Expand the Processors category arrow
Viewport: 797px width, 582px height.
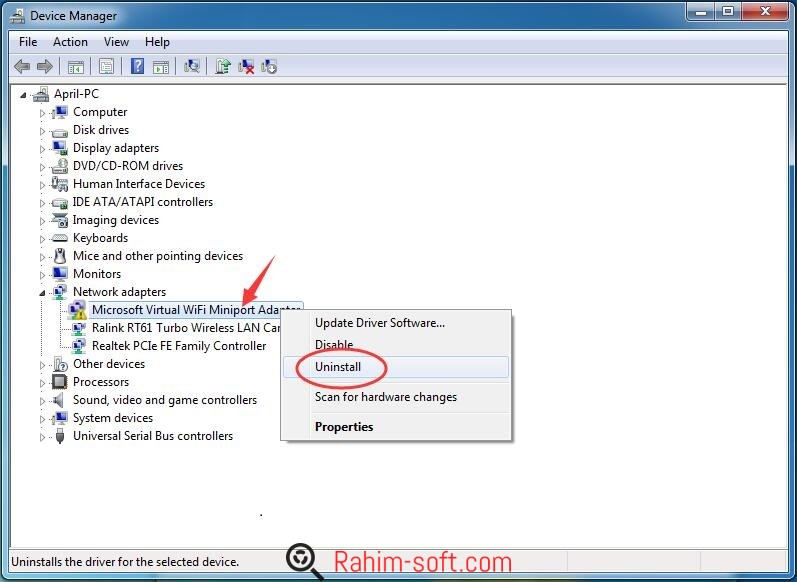42,383
